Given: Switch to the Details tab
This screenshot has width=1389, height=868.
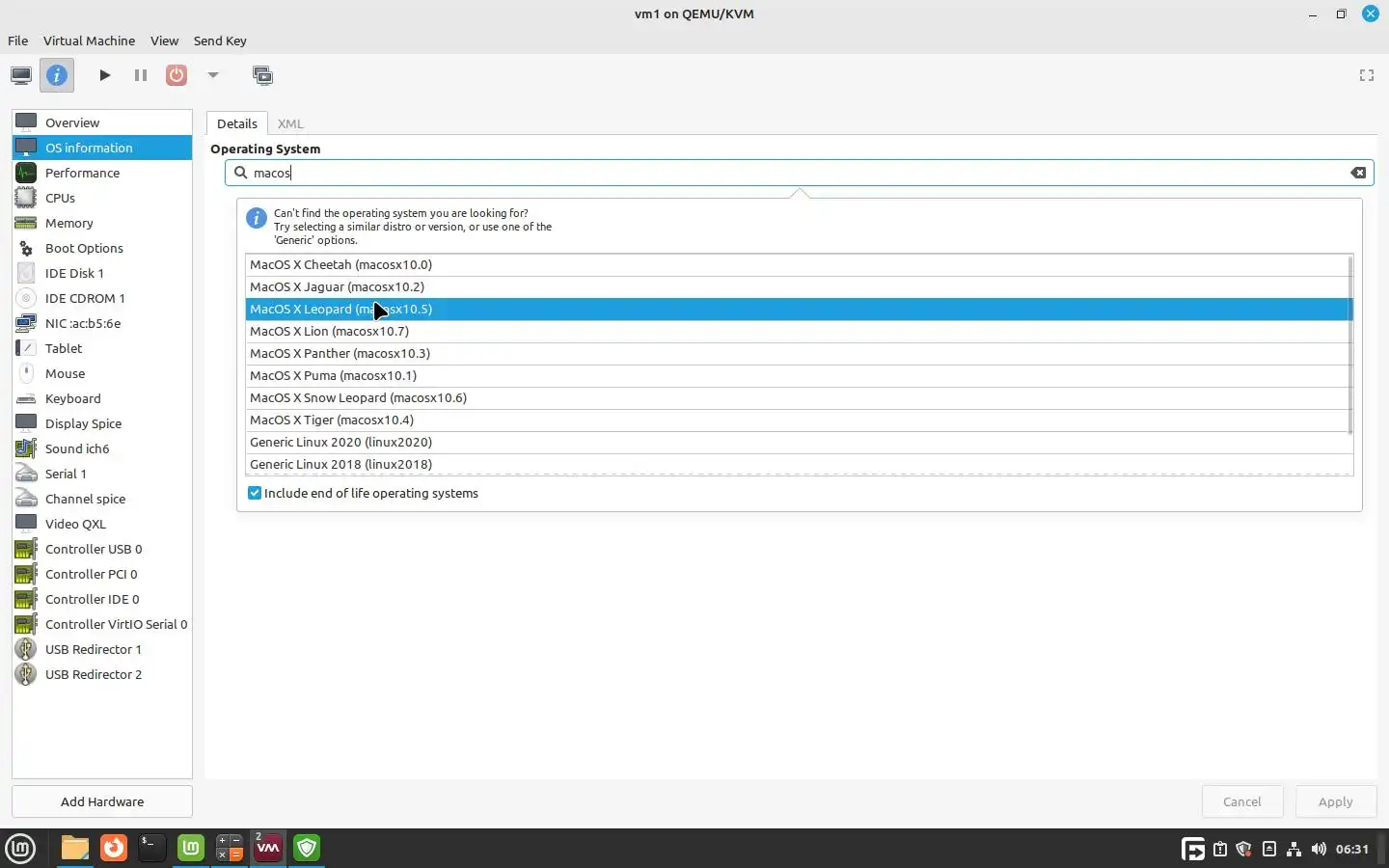Looking at the screenshot, I should point(237,123).
